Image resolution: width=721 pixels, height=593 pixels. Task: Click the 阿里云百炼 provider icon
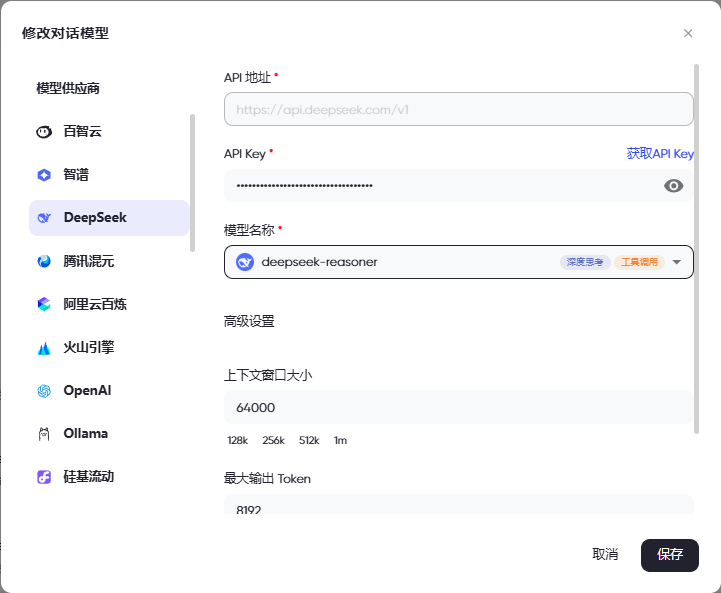(44, 304)
